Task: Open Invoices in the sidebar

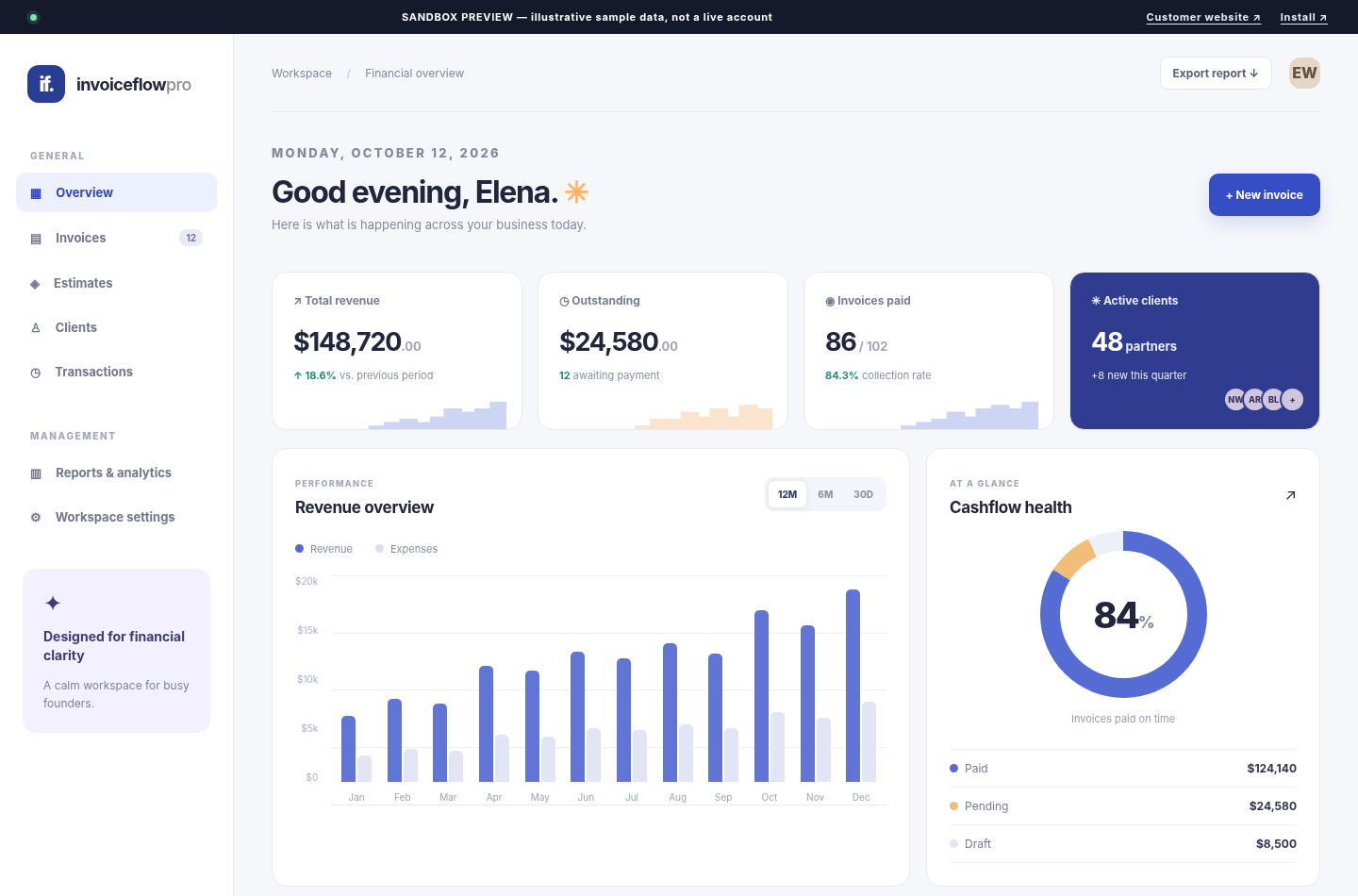Action: tap(116, 238)
